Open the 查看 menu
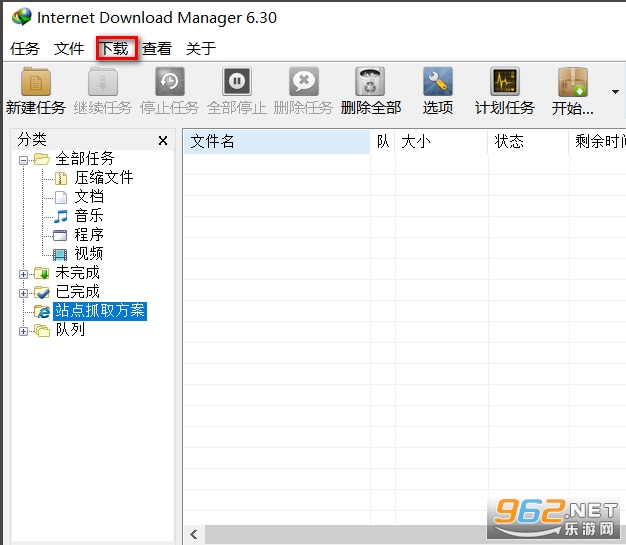Screen dimensions: 626x545 tap(157, 49)
